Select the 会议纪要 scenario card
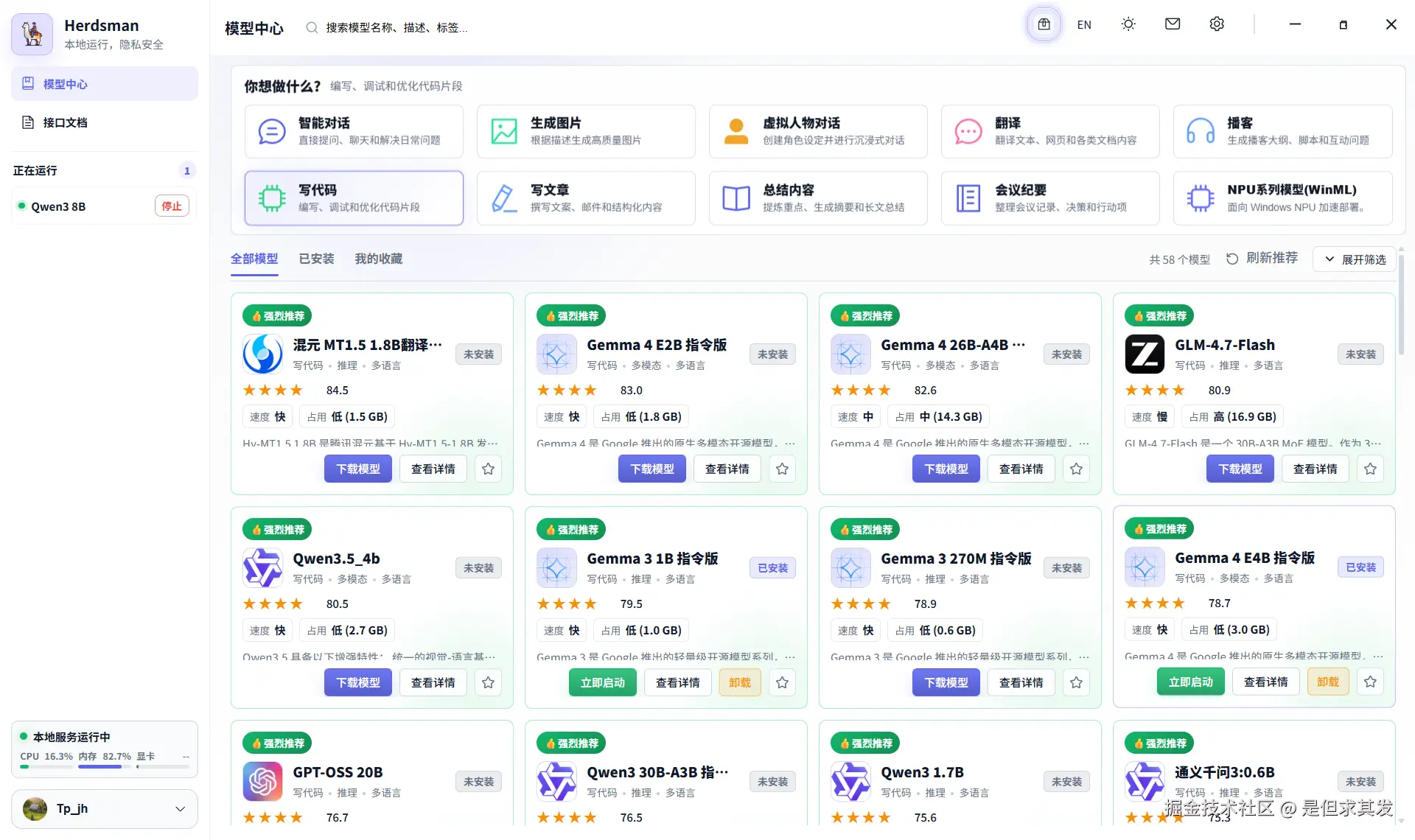The height and width of the screenshot is (840, 1415). [1050, 198]
